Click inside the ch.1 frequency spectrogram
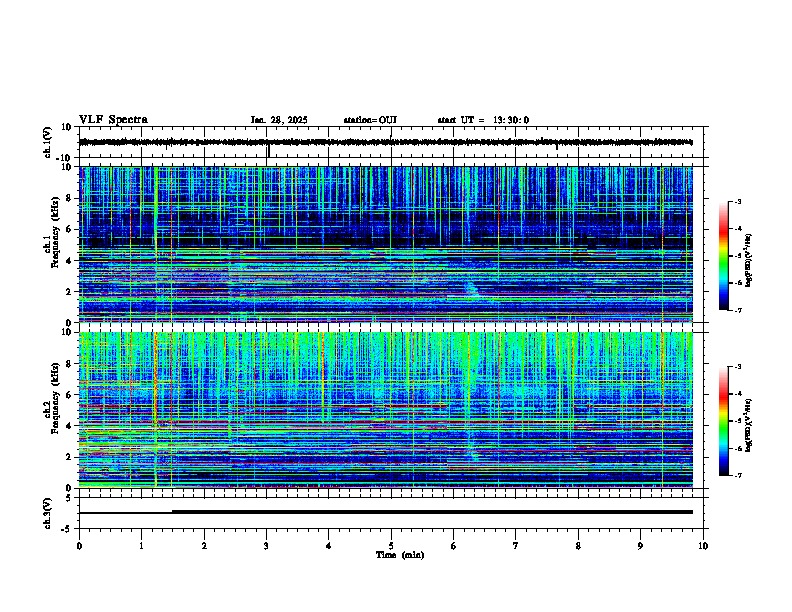This screenshot has height=612, width=792. (386, 244)
